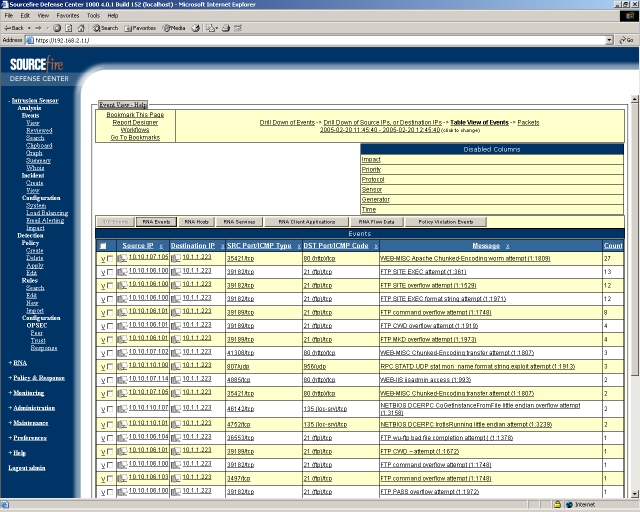Click source host icon in RPC STATD UDP row
Screen dimensions: 640x512
point(122,367)
